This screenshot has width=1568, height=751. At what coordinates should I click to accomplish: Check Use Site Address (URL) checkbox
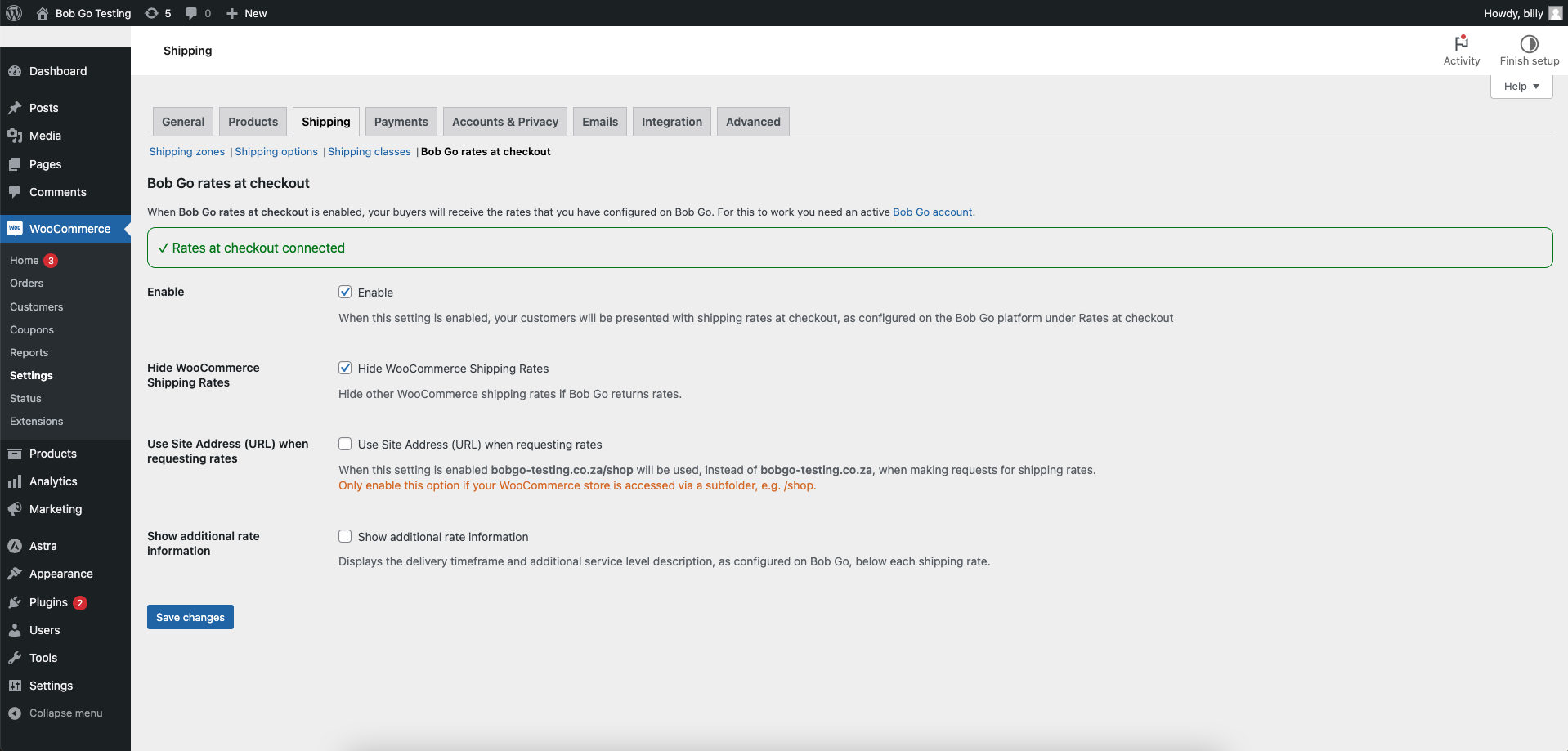tap(345, 444)
